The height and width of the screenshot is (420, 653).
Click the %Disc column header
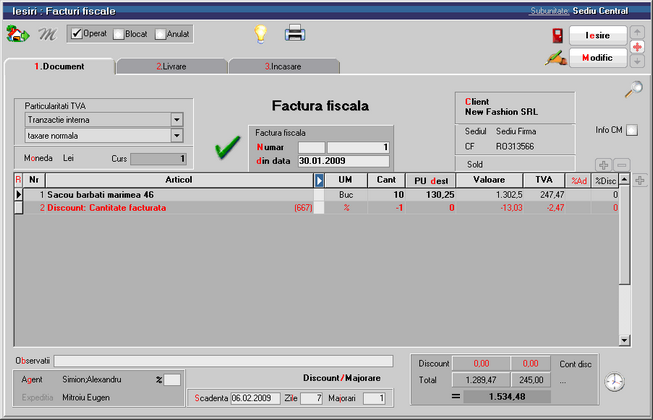coord(605,180)
